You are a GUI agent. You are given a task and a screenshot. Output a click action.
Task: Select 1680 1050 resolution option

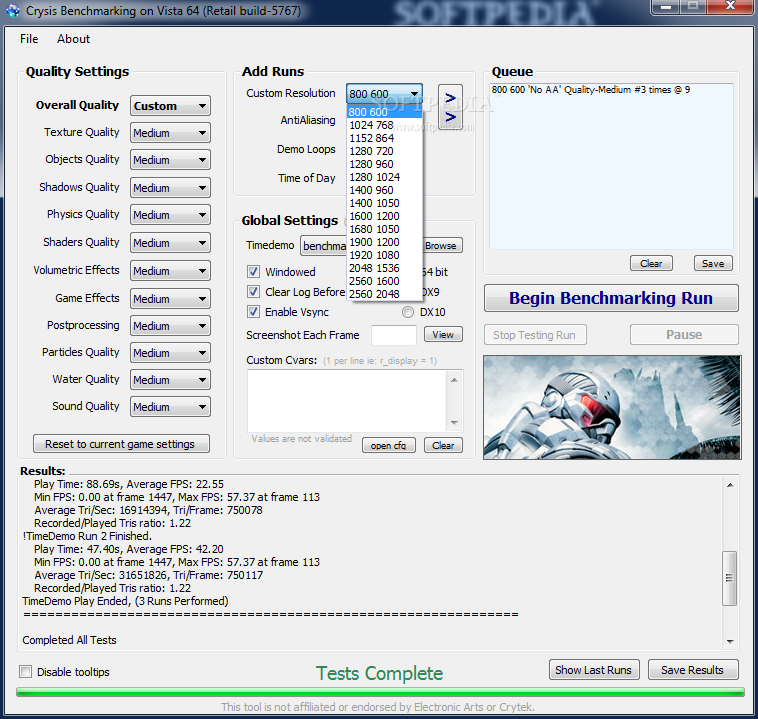(384, 229)
